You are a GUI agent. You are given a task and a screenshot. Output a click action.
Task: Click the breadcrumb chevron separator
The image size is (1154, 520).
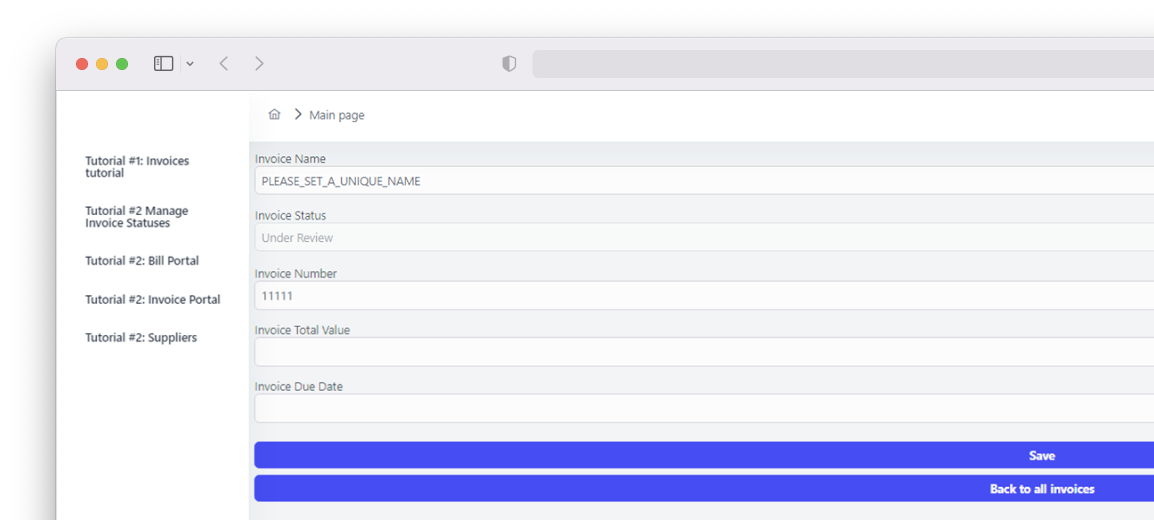[298, 115]
